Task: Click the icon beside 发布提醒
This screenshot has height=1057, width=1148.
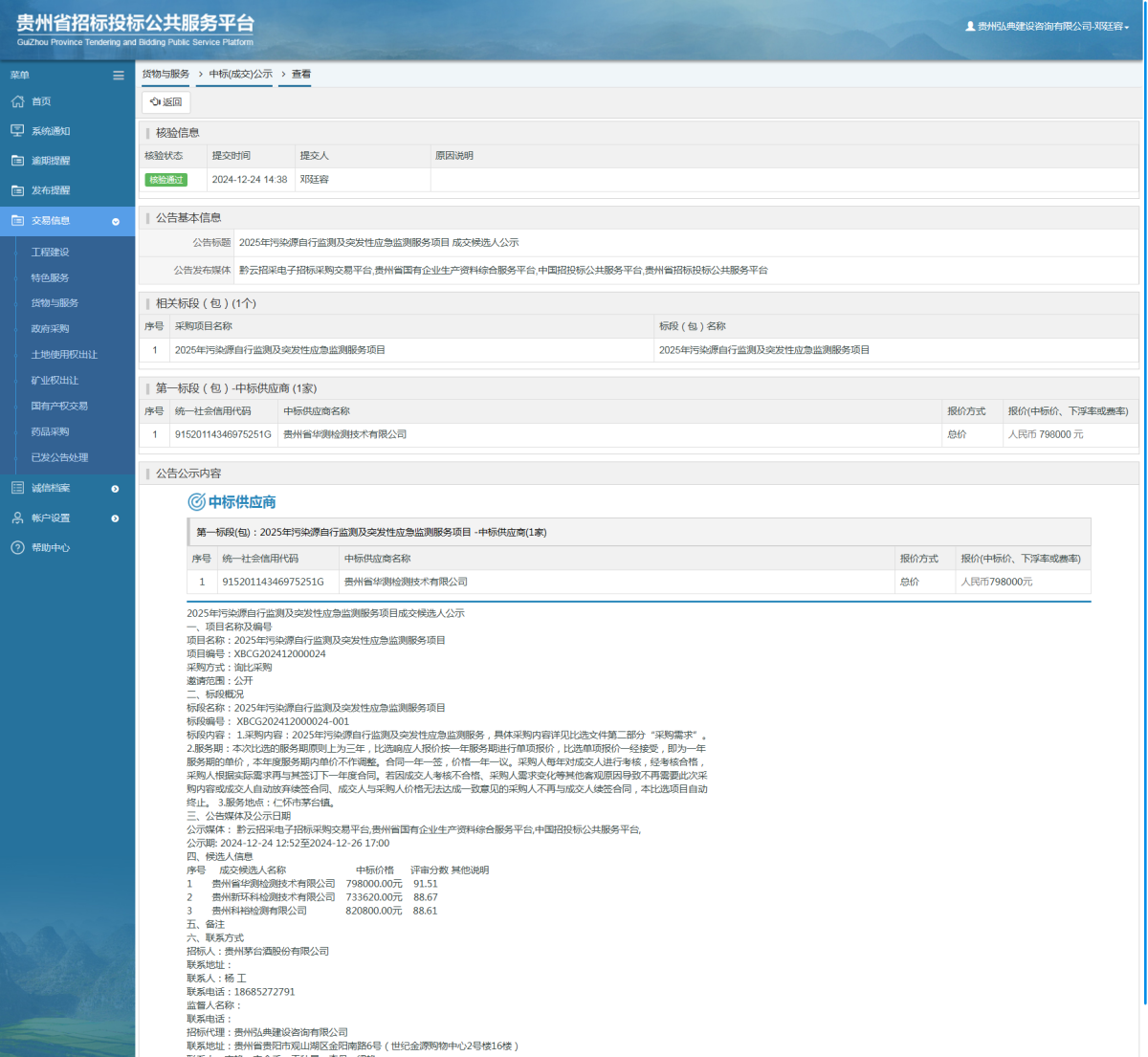Action: coord(17,190)
